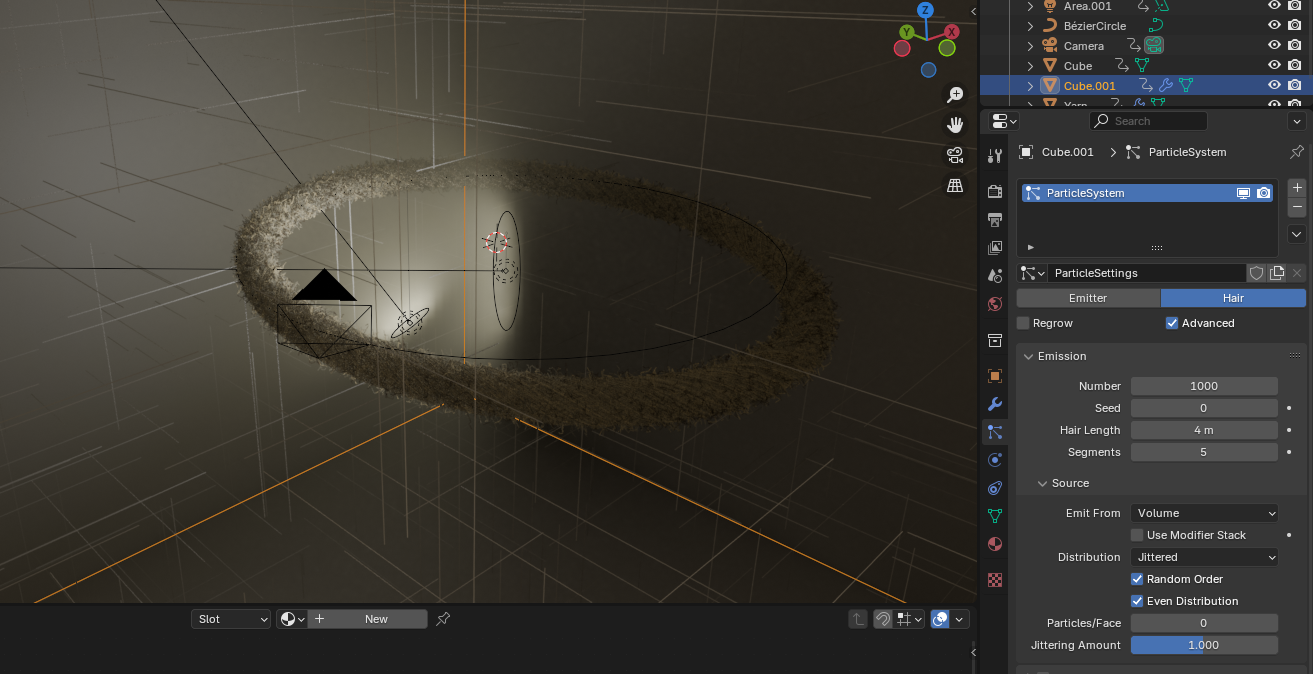1313x674 pixels.
Task: Click the viewport pan hand icon
Action: 955,125
